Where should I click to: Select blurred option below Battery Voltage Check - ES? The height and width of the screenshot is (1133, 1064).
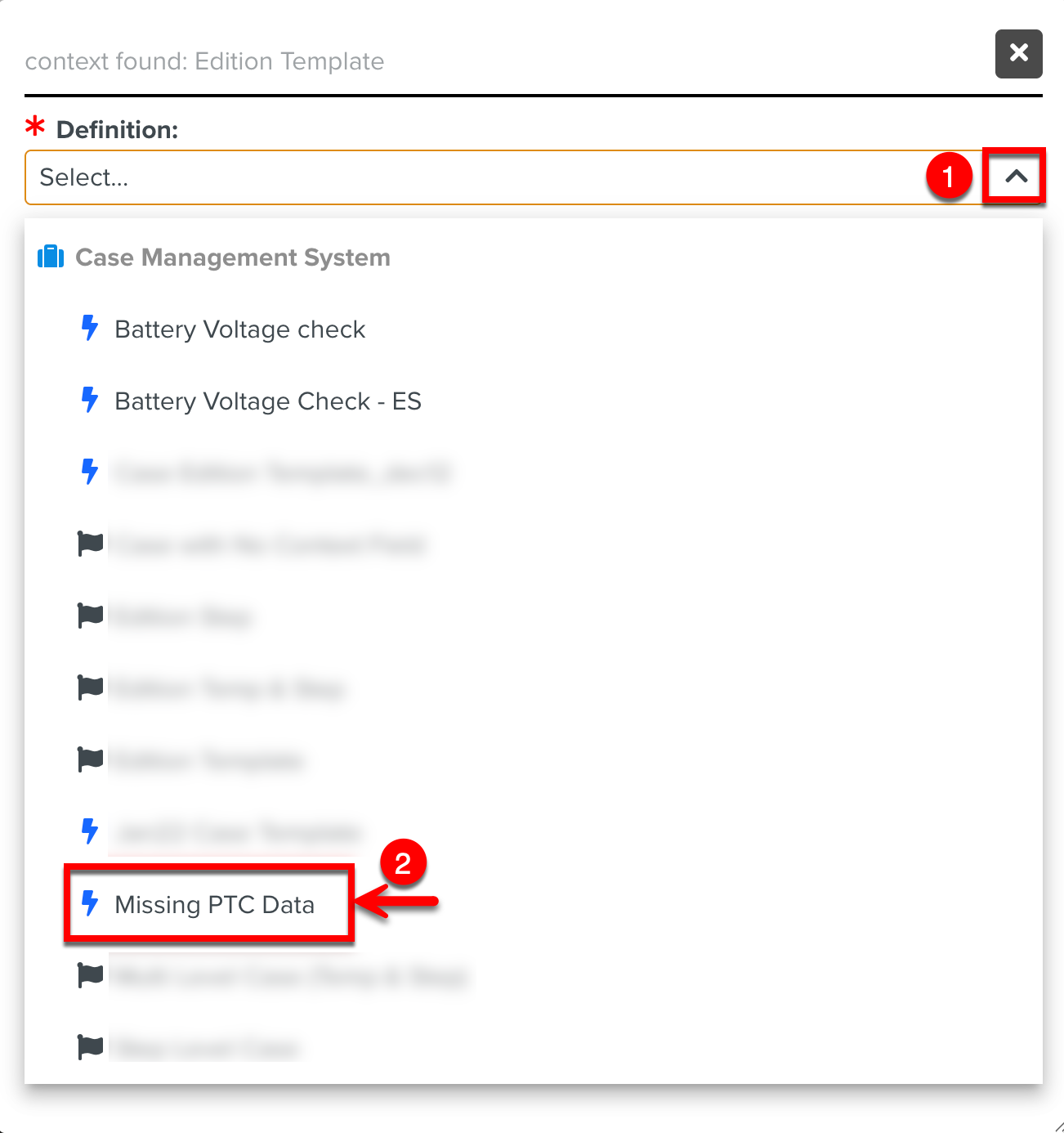tap(282, 473)
